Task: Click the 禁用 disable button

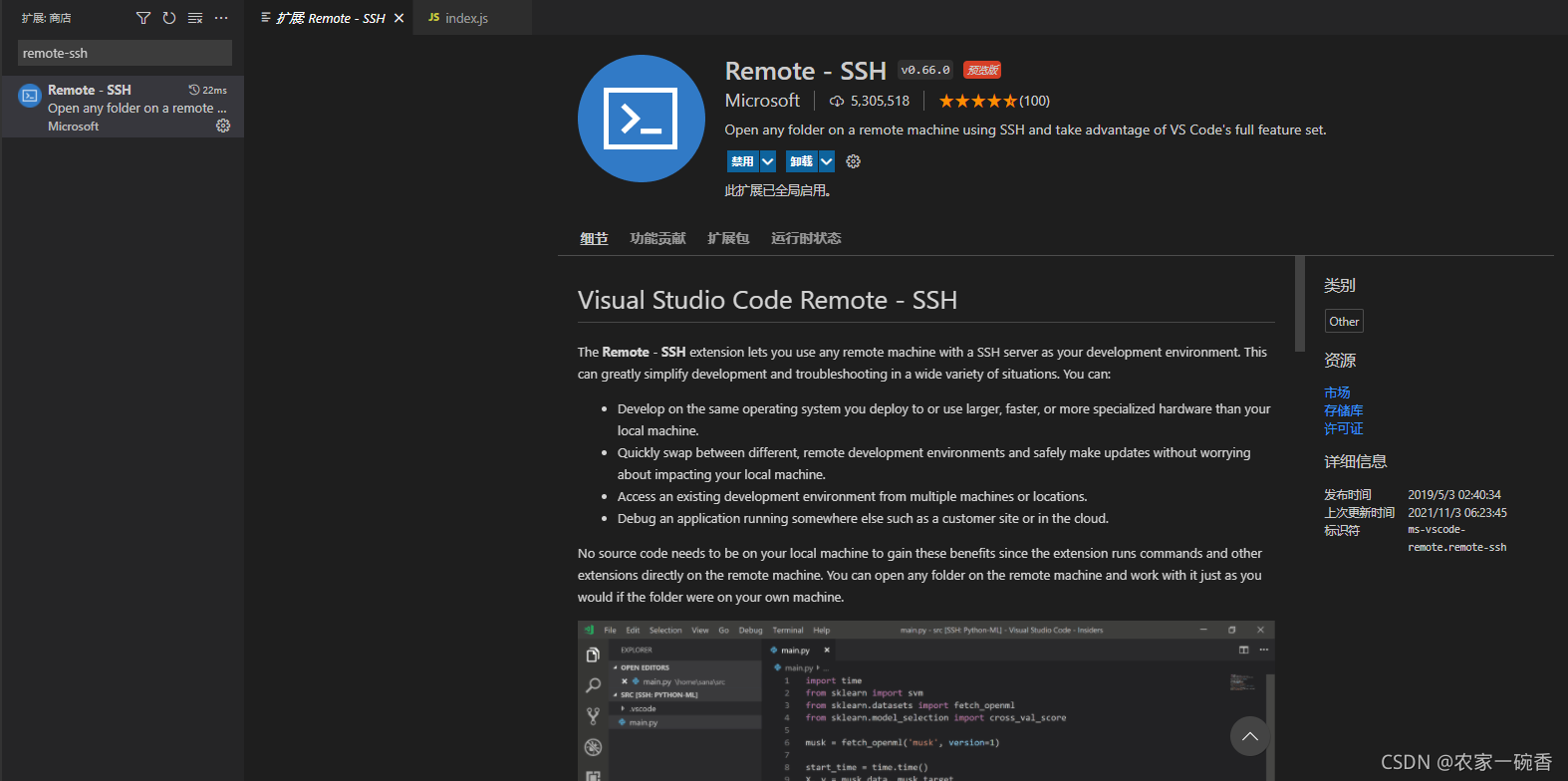Action: point(742,161)
